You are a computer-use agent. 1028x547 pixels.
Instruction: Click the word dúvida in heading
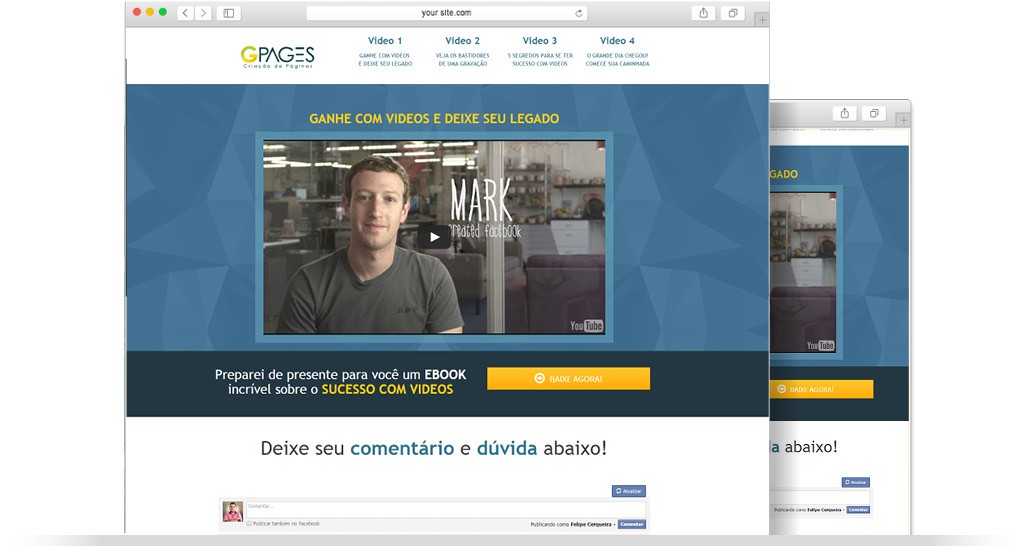(507, 449)
